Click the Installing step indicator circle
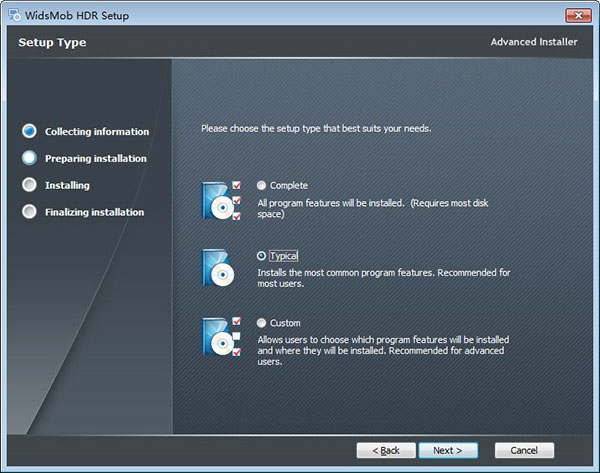Viewport: 600px width, 473px height. (29, 184)
